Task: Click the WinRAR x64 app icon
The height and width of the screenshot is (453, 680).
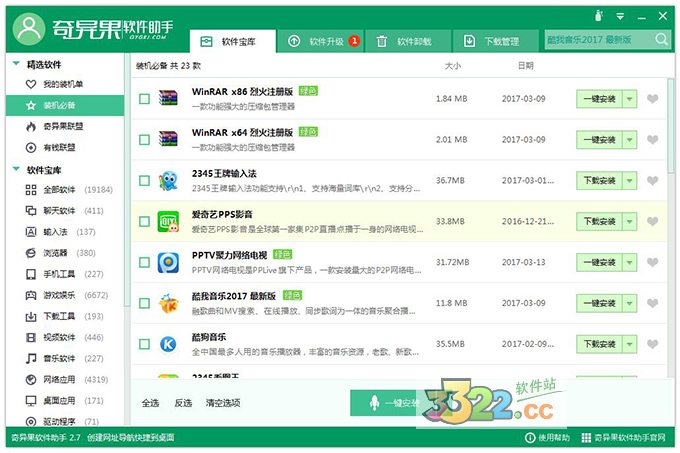Action: click(168, 139)
